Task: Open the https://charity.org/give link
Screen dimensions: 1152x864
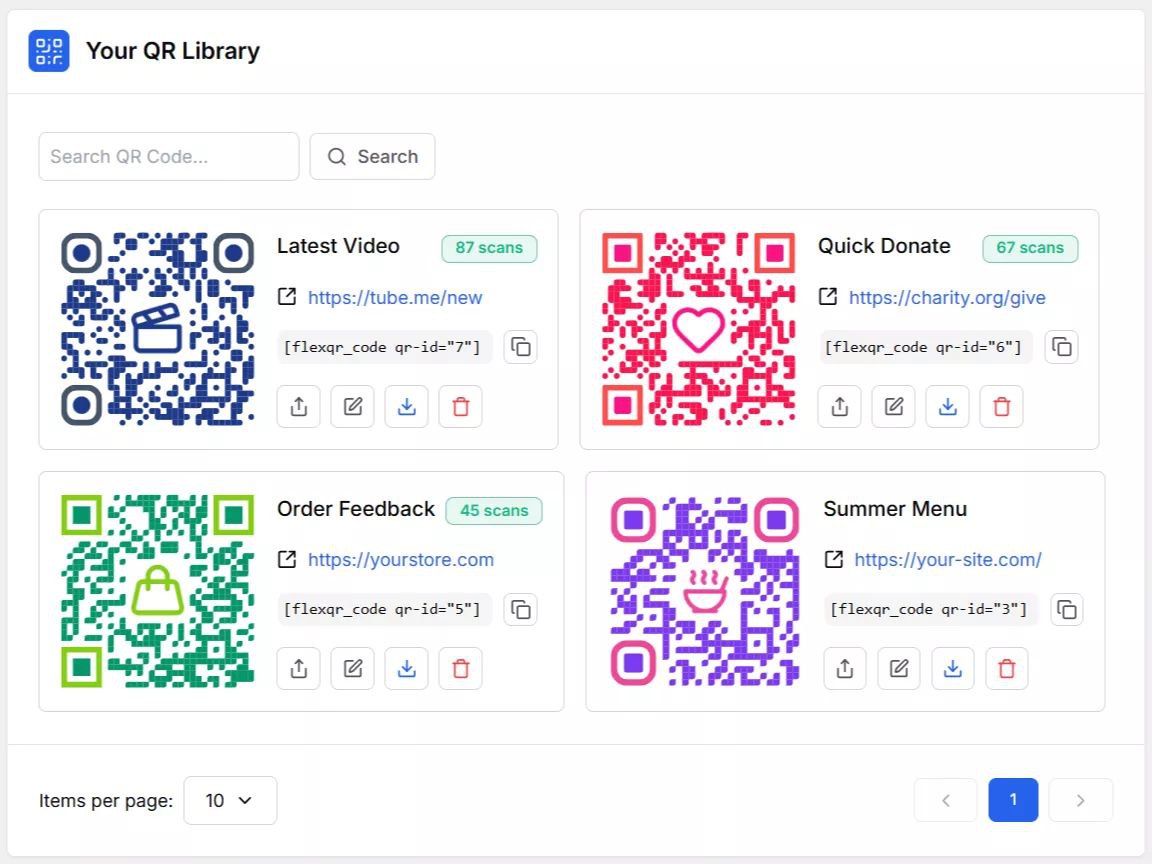Action: point(947,298)
